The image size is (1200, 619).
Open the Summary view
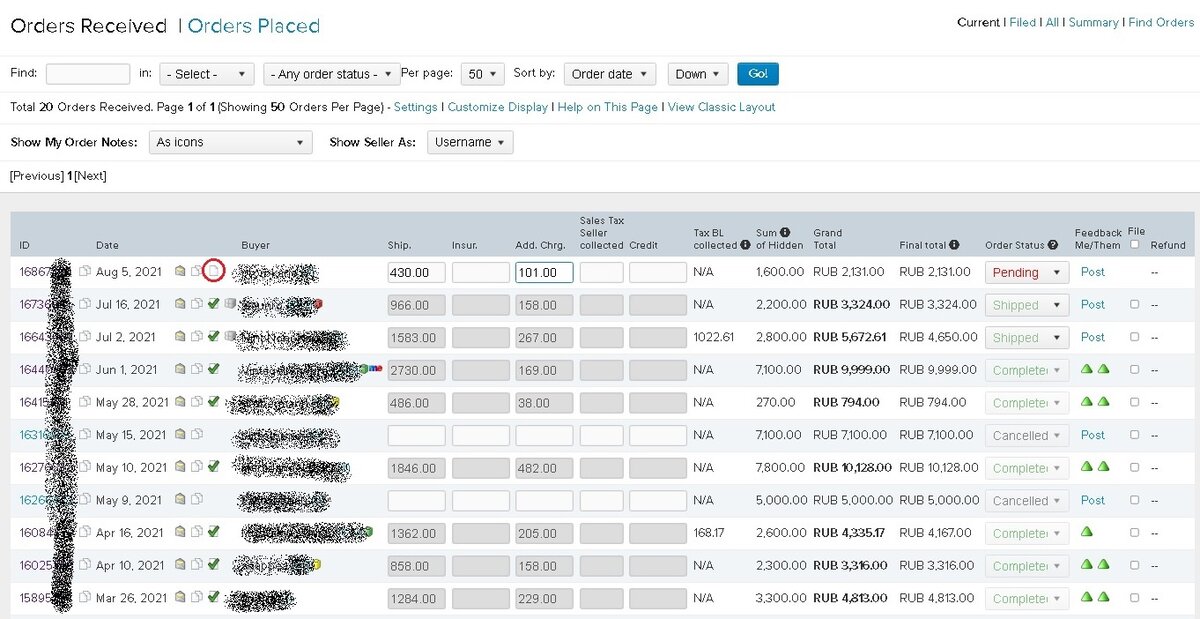coord(1093,22)
